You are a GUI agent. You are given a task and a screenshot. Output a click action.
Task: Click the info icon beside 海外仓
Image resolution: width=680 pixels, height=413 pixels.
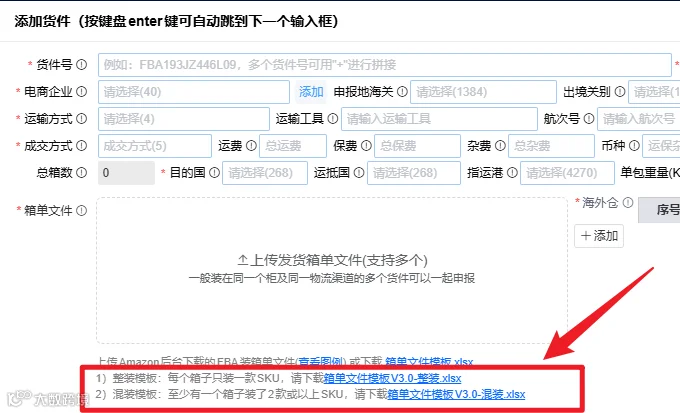coord(628,202)
